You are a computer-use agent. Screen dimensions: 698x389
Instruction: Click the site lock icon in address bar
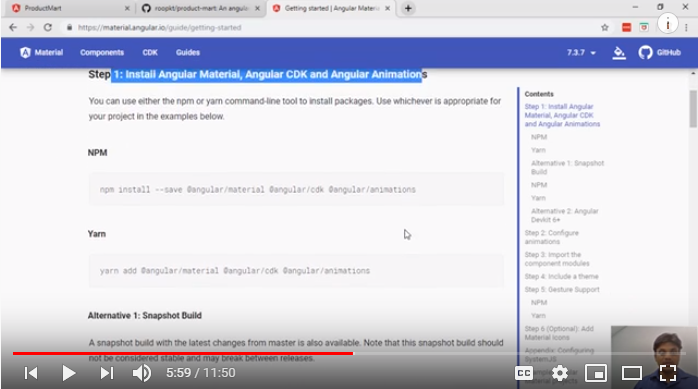click(69, 28)
